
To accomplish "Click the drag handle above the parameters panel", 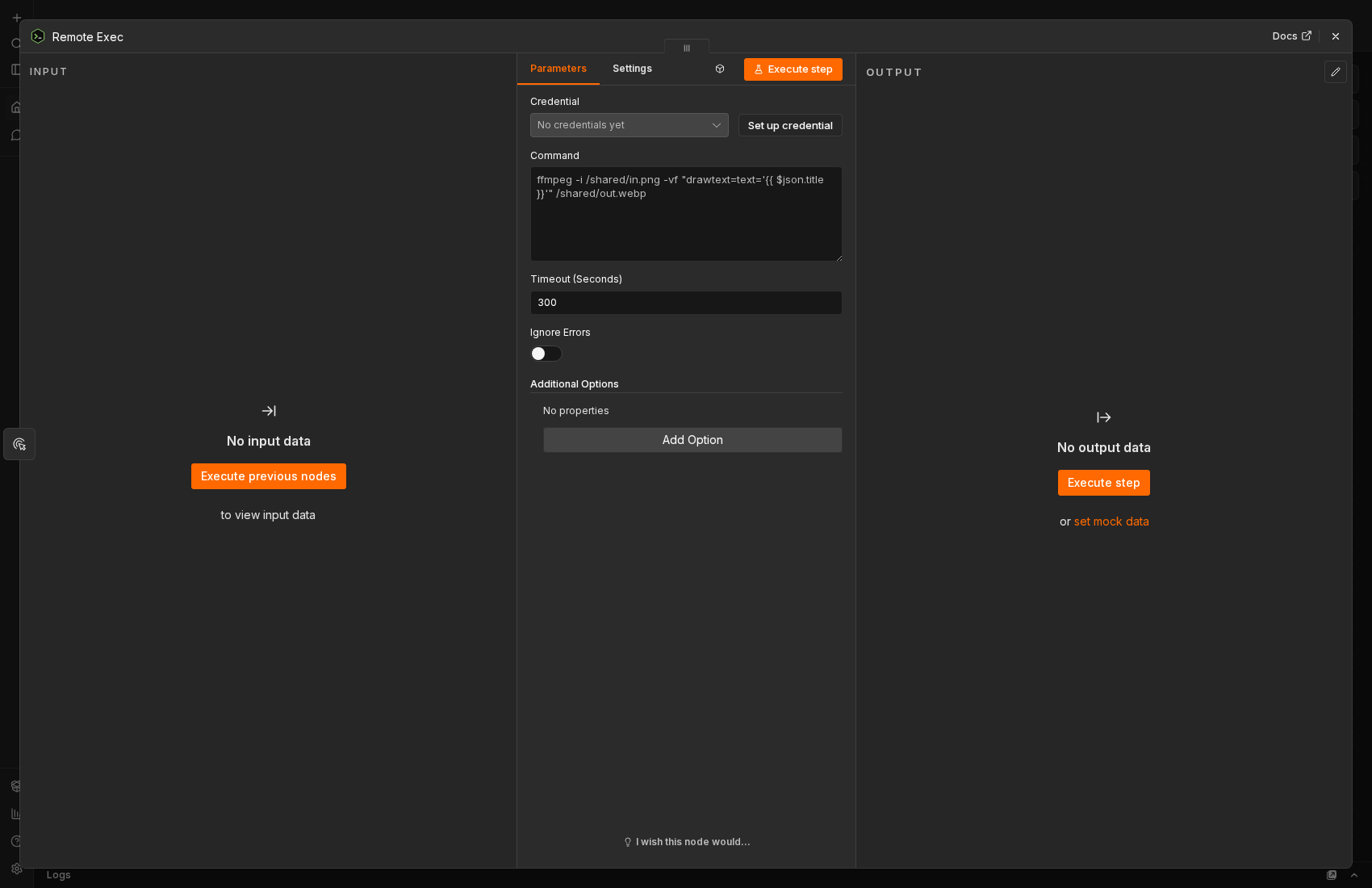I will 687,48.
